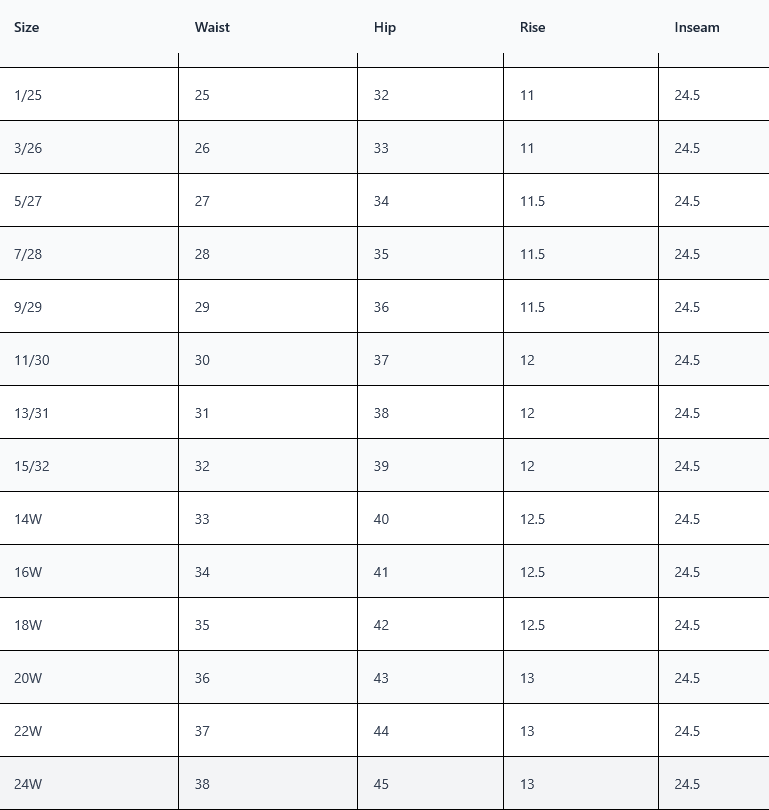
Task: Click hip value 44 in 22W row
Action: click(381, 731)
